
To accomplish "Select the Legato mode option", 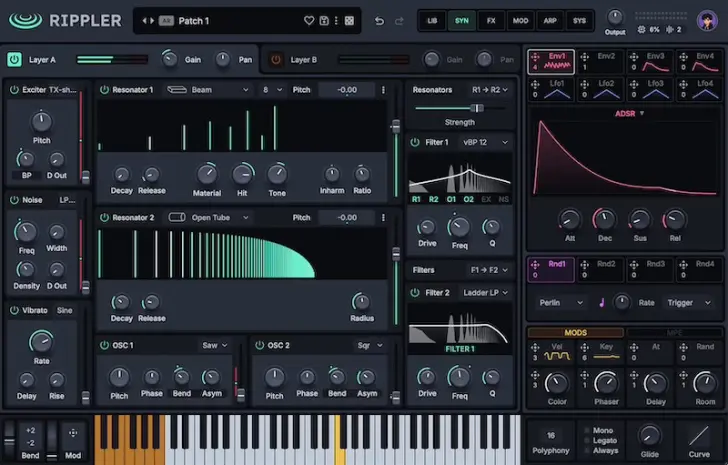I will (601, 440).
